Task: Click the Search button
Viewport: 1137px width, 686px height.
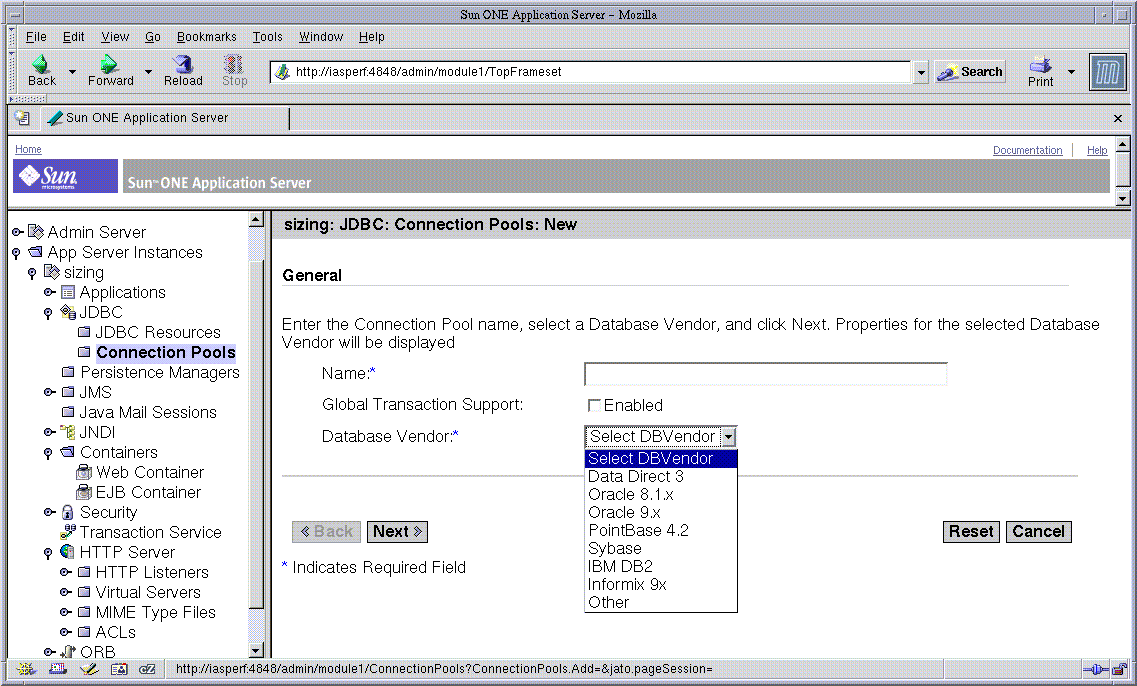Action: [970, 72]
